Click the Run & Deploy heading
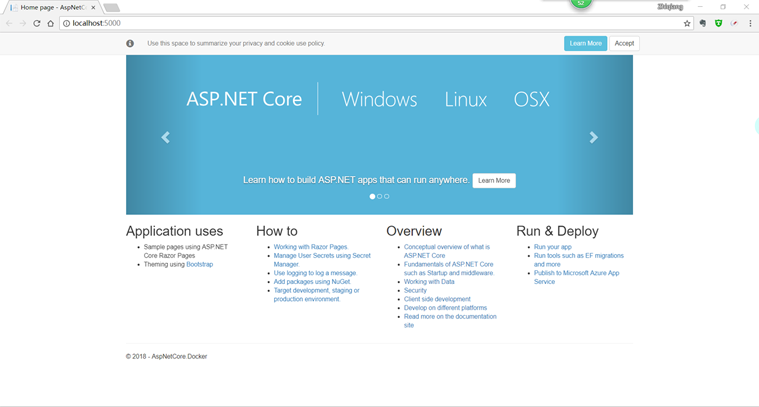Image resolution: width=759 pixels, height=407 pixels. tap(557, 231)
